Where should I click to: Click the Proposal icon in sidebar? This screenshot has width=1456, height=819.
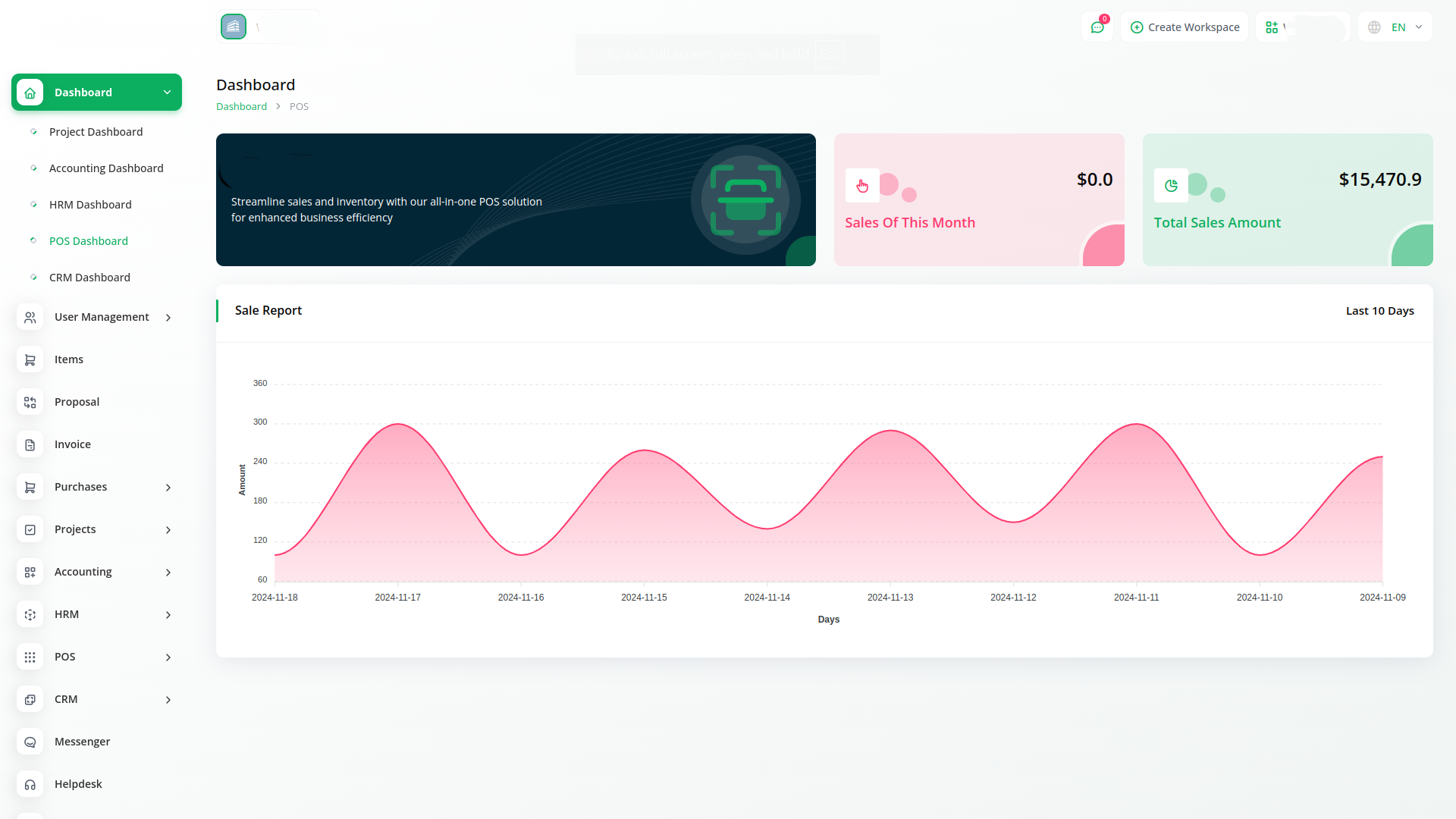point(30,403)
